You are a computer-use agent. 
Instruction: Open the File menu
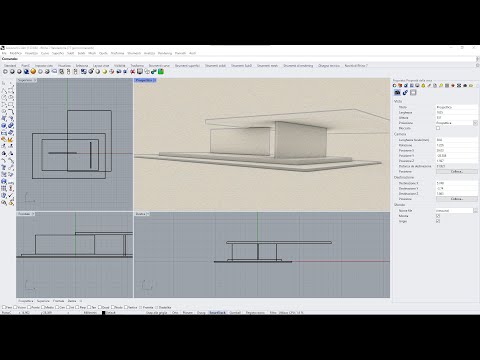4,53
